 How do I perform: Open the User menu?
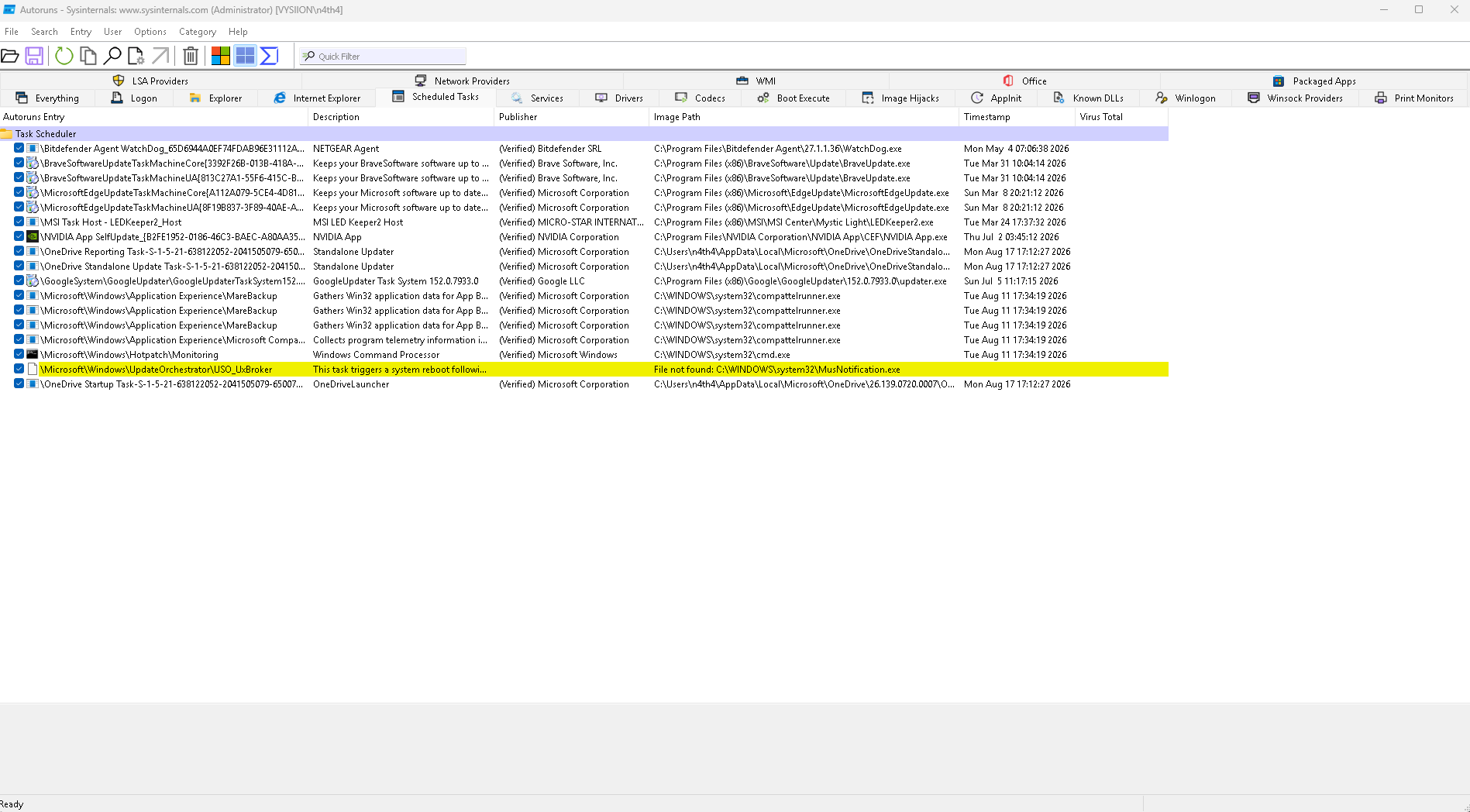pos(113,32)
